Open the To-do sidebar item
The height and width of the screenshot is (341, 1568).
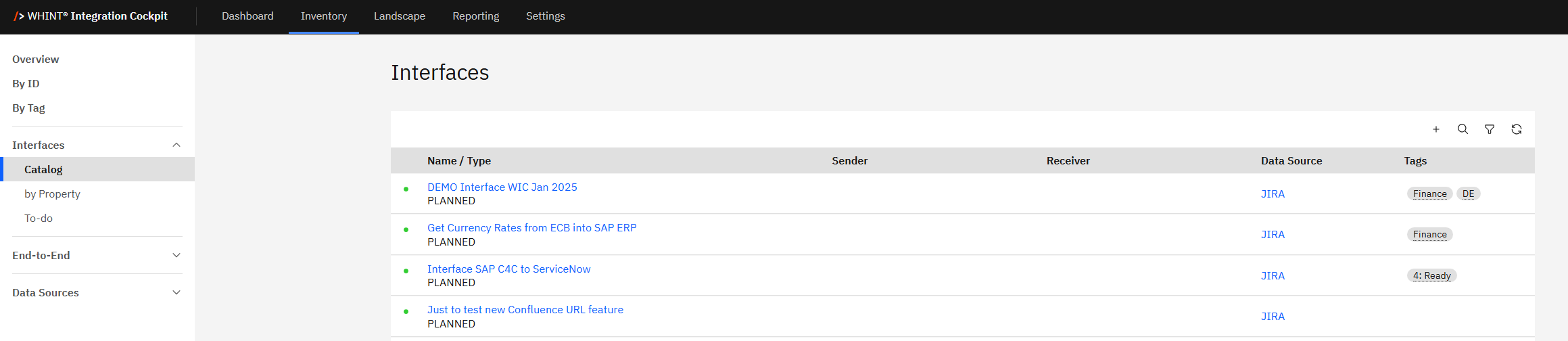[x=39, y=218]
